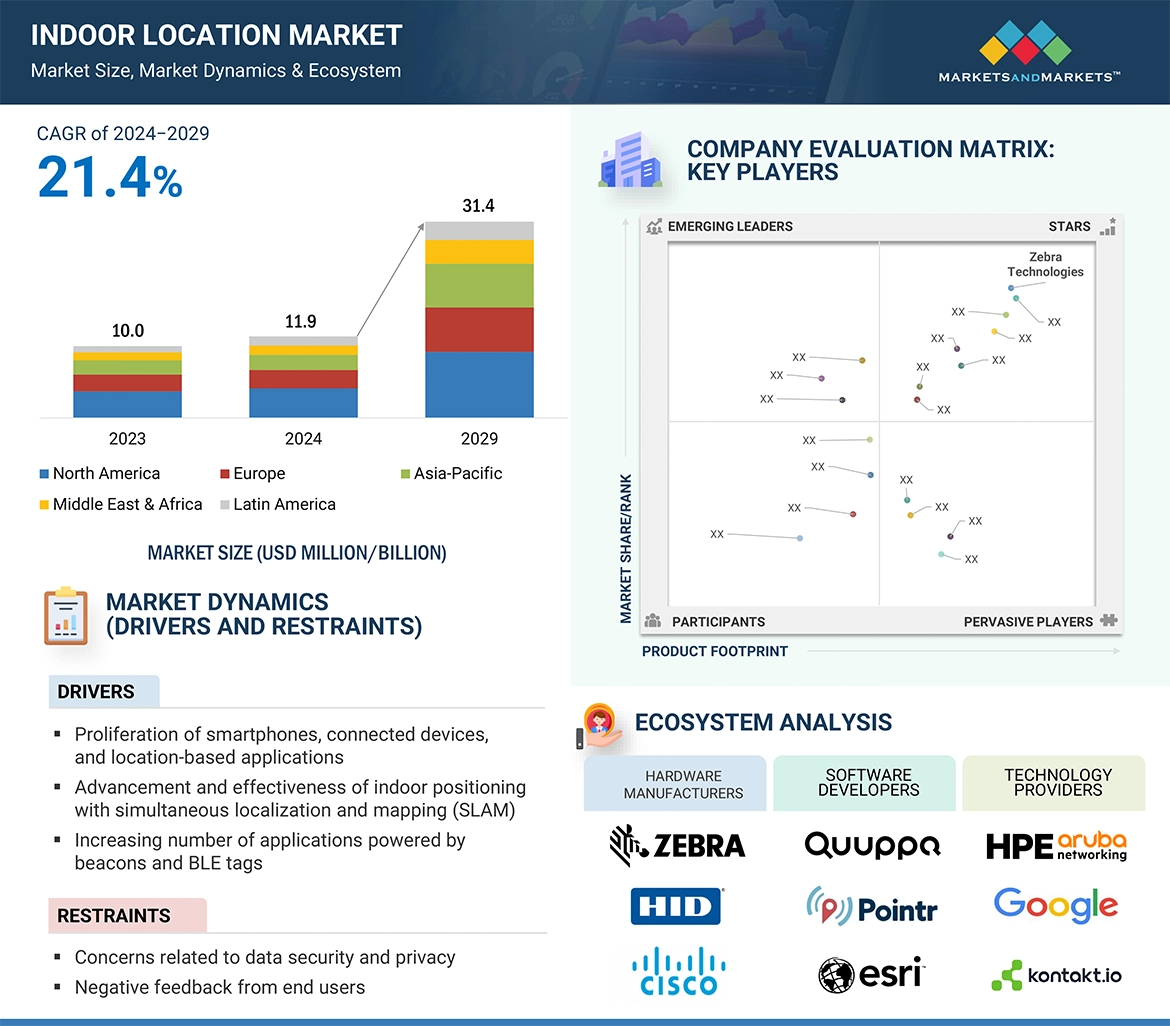The image size is (1170, 1026).
Task: Click the HPE Aruba Networking logo
Action: pyautogui.click(x=1056, y=846)
